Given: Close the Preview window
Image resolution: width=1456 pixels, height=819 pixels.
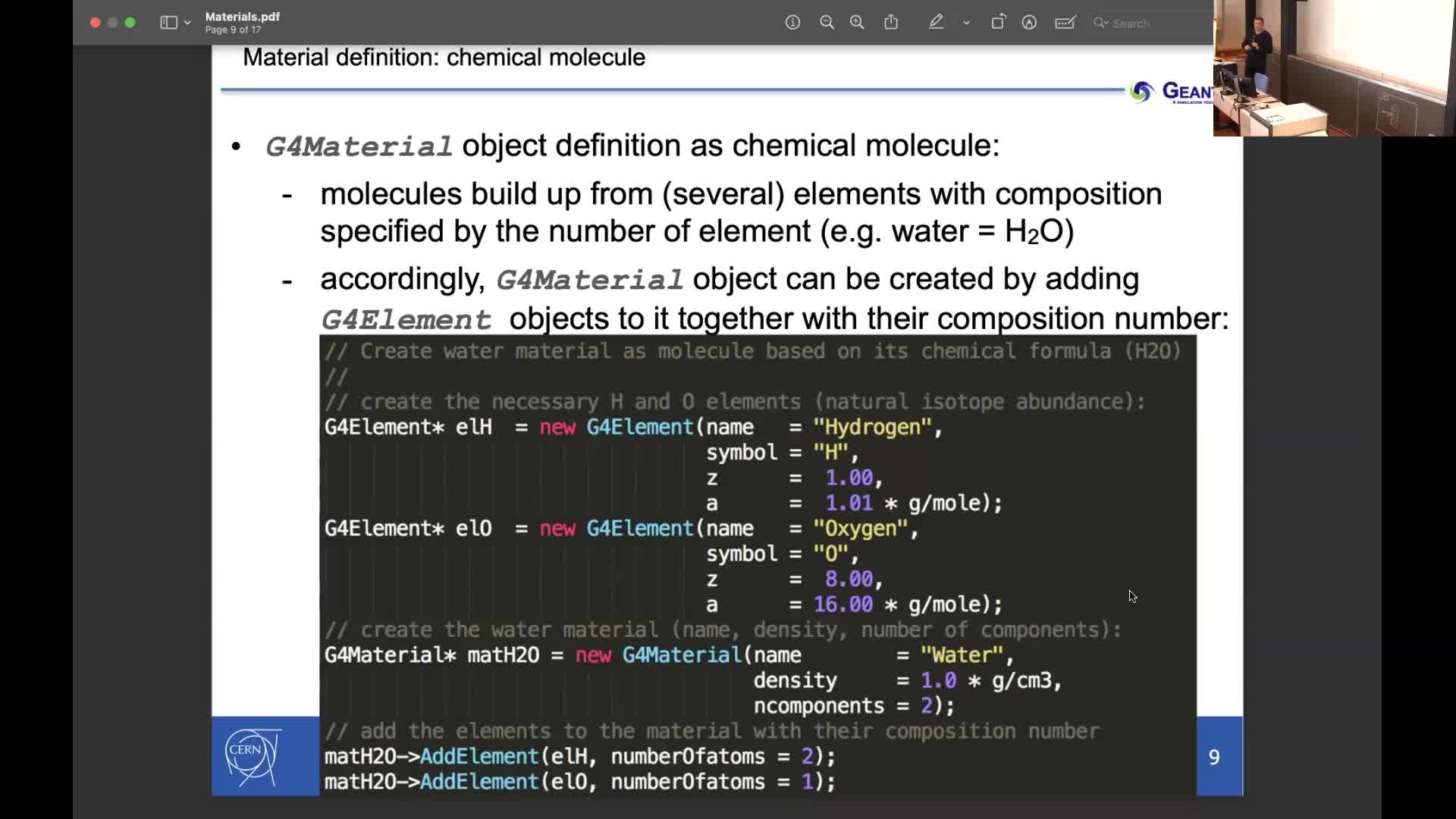Looking at the screenshot, I should click(x=95, y=23).
